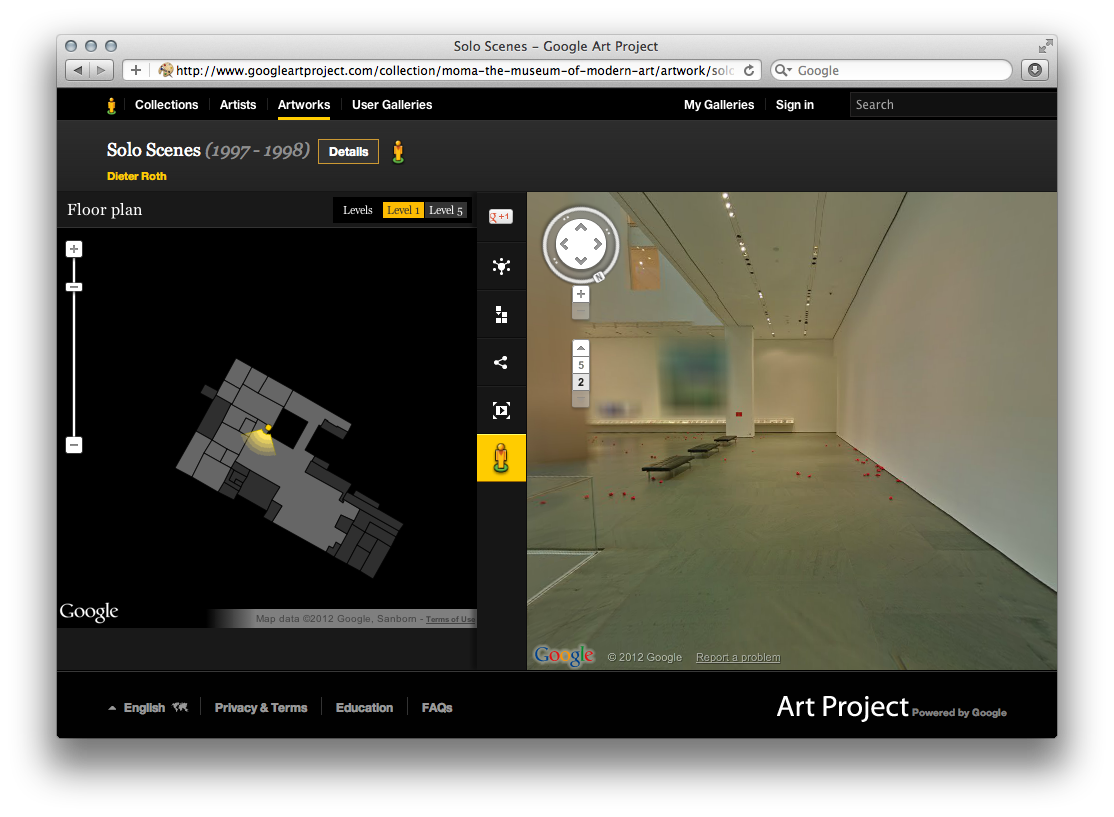Screen dimensions: 1114x817
Task: Click the Google +1 icon
Action: tap(500, 215)
